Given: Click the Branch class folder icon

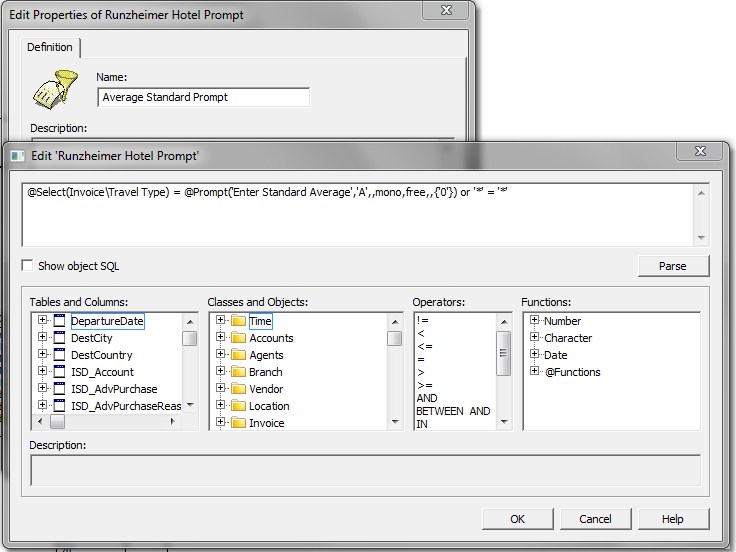Looking at the screenshot, I should [238, 372].
